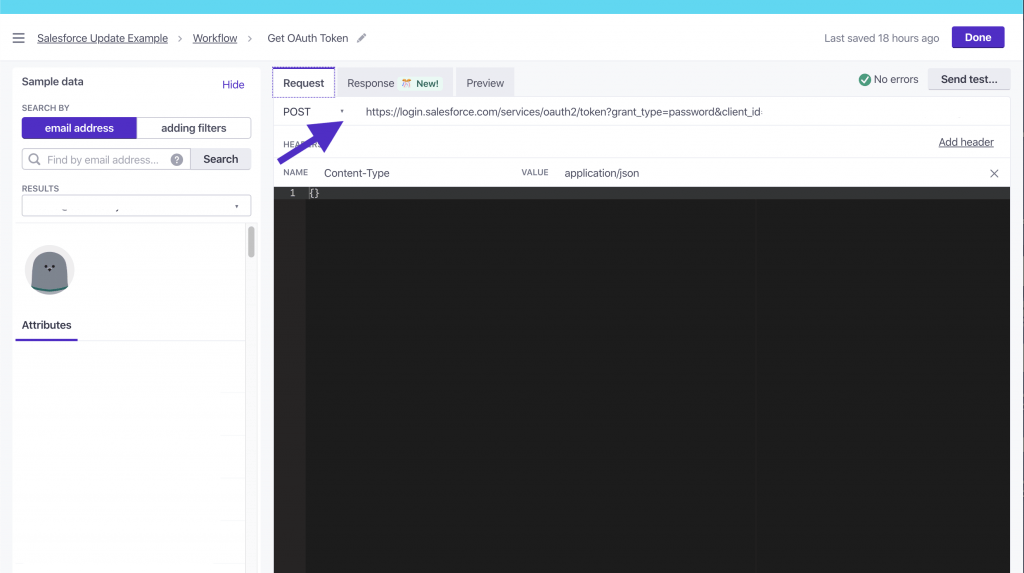Screen dimensions: 1024x573
Task: Click the Last saved 18 hours ago text
Action: pyautogui.click(x=881, y=38)
